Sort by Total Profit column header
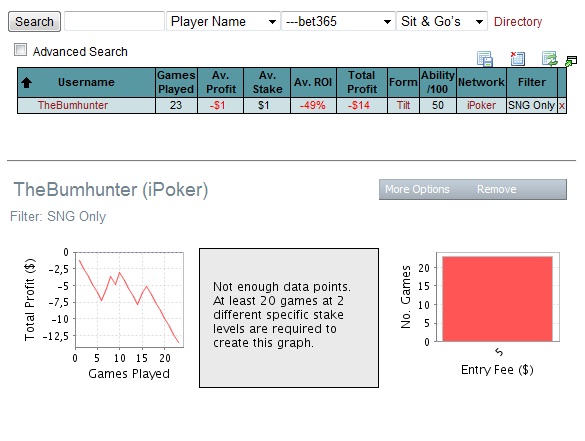 click(362, 82)
